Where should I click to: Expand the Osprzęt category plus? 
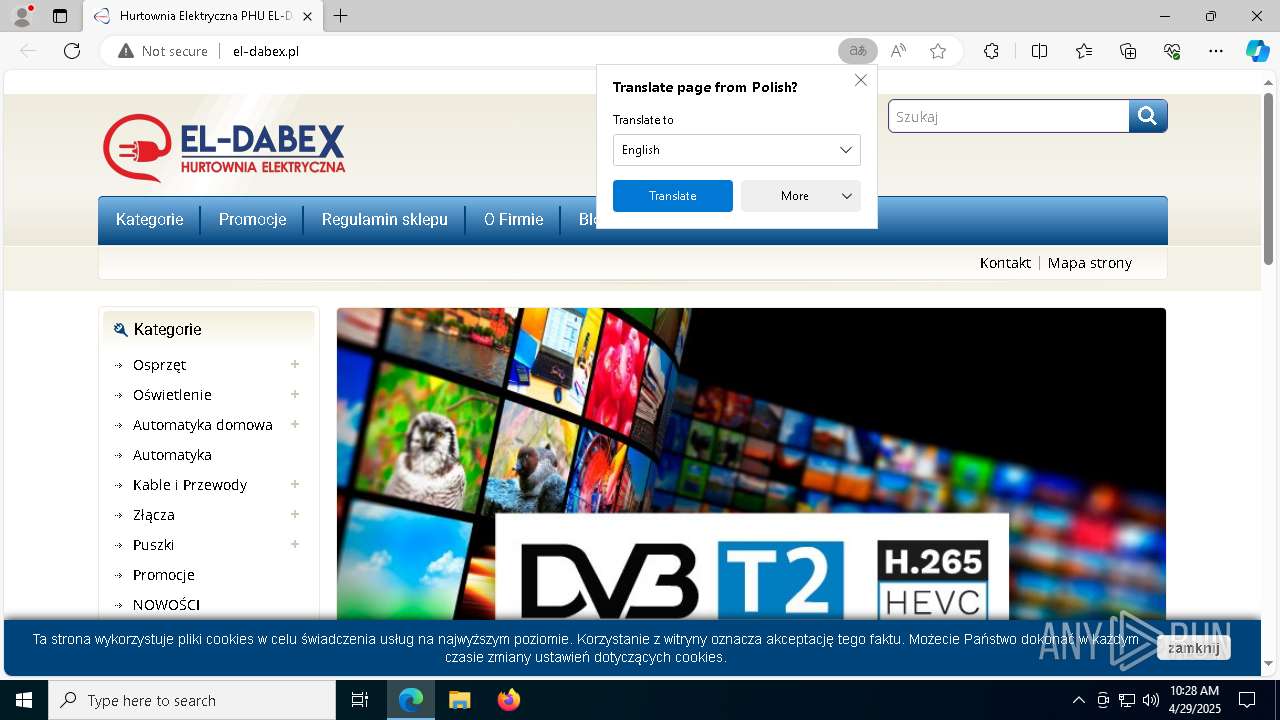click(x=295, y=364)
